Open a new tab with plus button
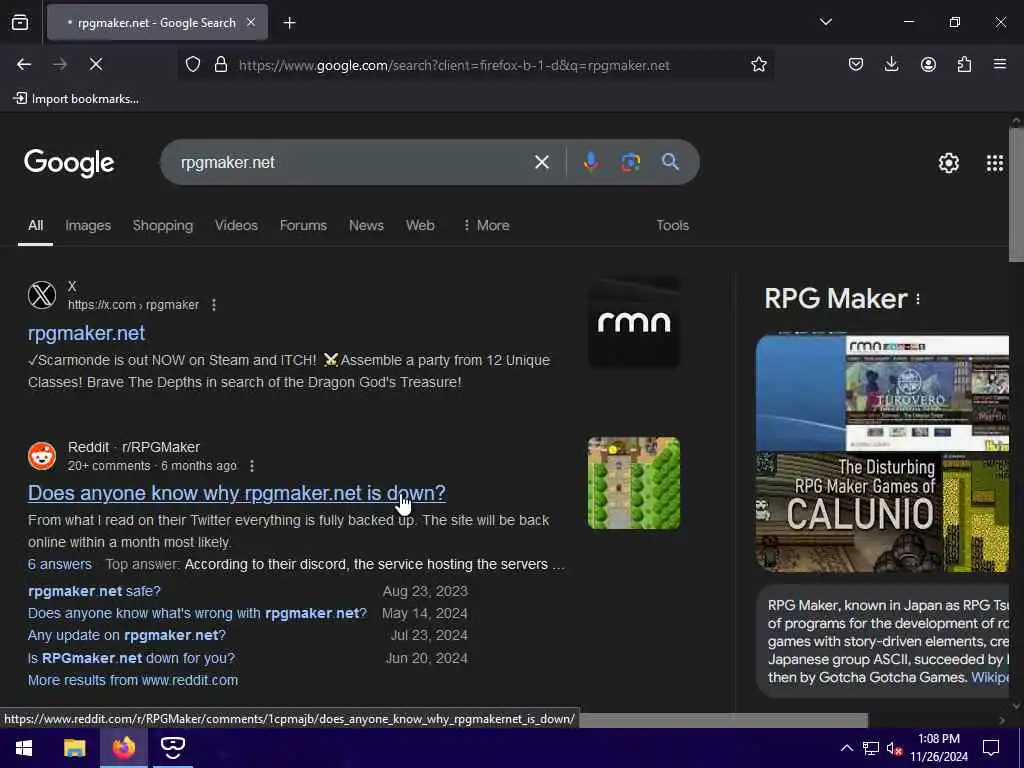1024x768 pixels. point(289,23)
